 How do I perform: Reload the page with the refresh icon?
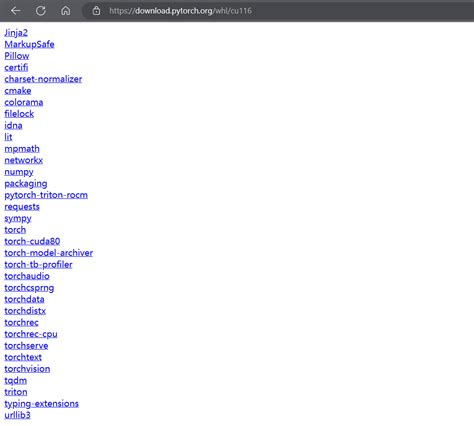41,11
